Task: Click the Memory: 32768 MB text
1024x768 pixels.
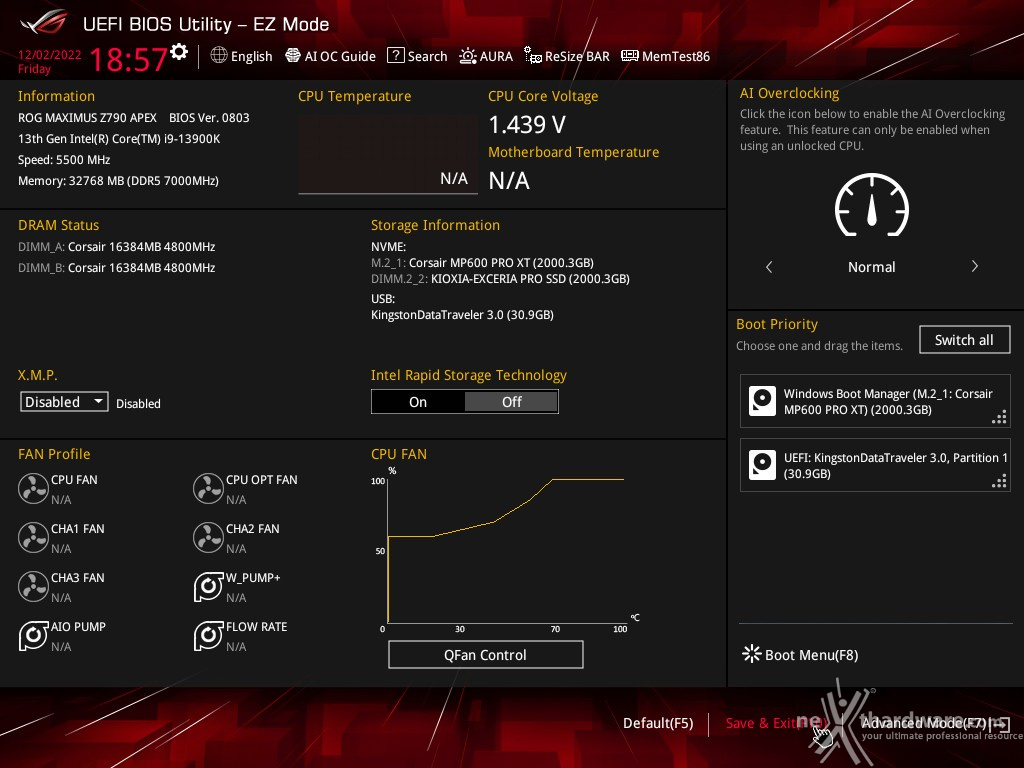Action: pos(118,180)
